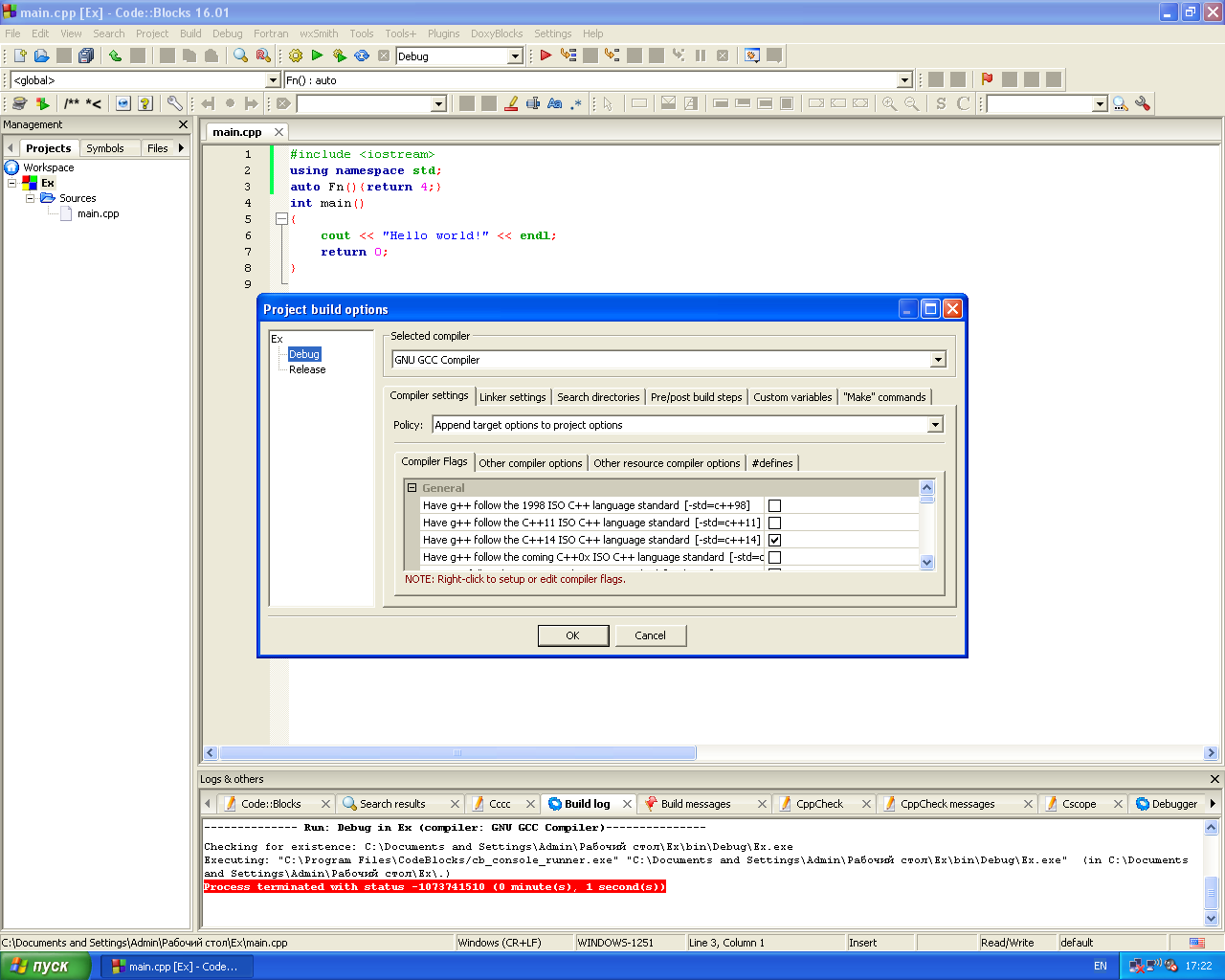1225x980 pixels.
Task: Click the green Run icon
Action: tap(317, 56)
